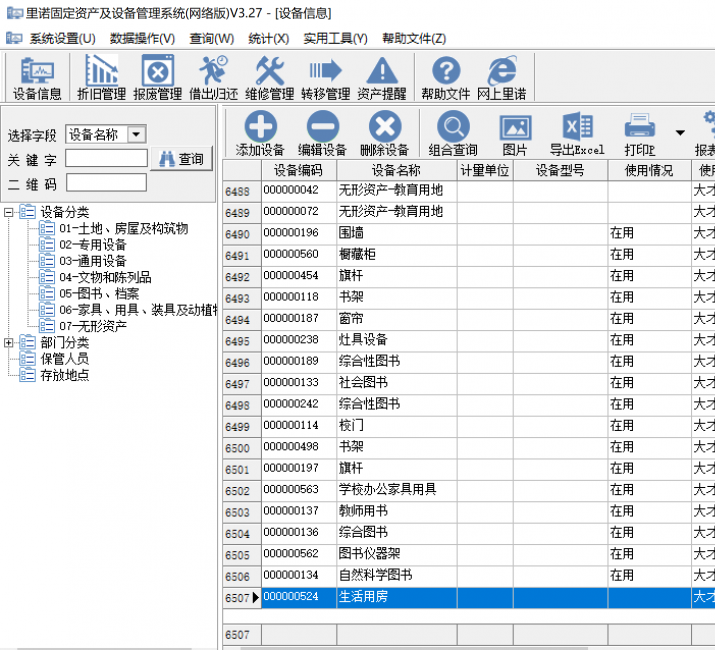Open the 维修管理 maintenance tools icon
715x650 pixels.
269,78
